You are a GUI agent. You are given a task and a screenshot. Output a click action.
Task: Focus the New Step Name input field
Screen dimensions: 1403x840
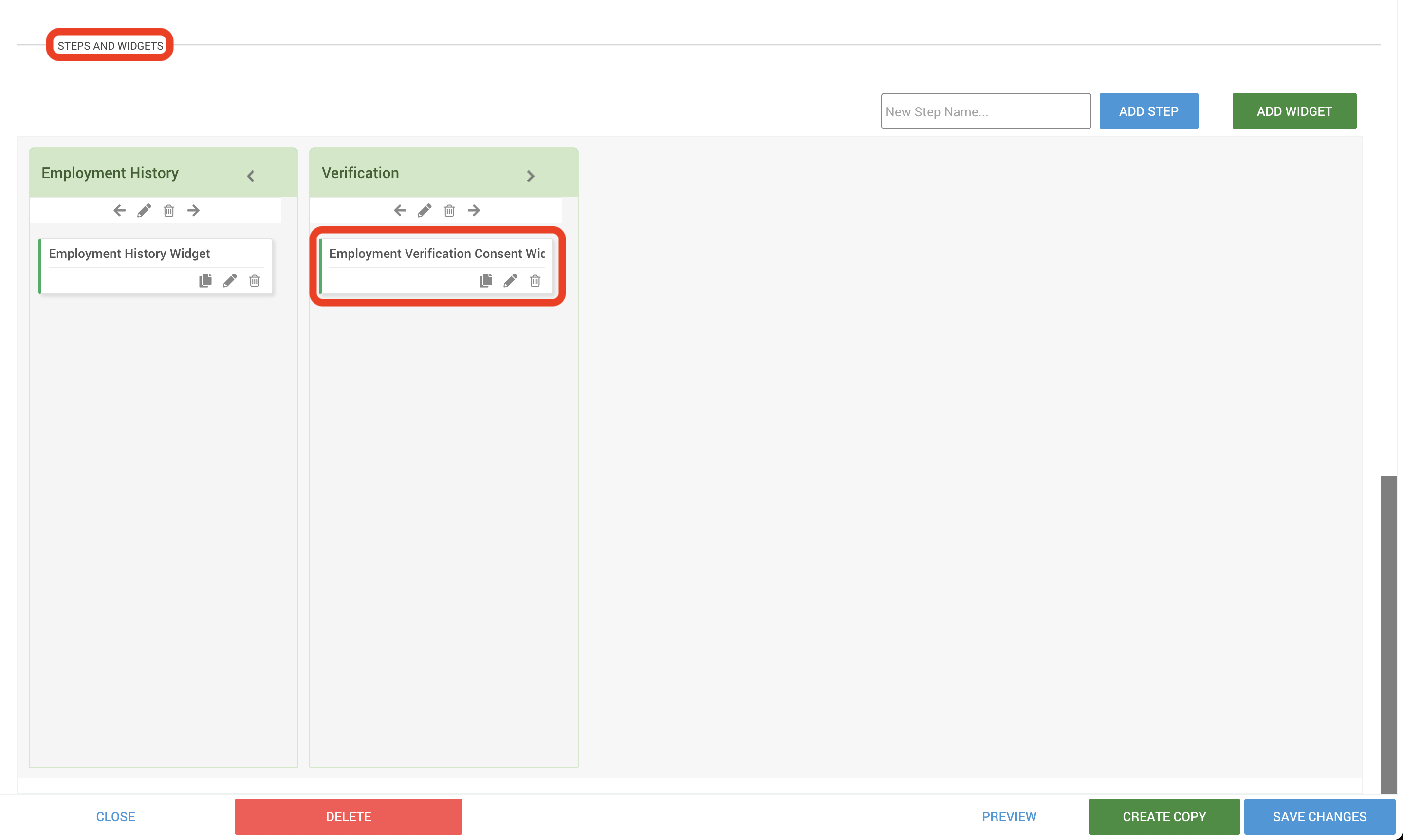coord(986,111)
